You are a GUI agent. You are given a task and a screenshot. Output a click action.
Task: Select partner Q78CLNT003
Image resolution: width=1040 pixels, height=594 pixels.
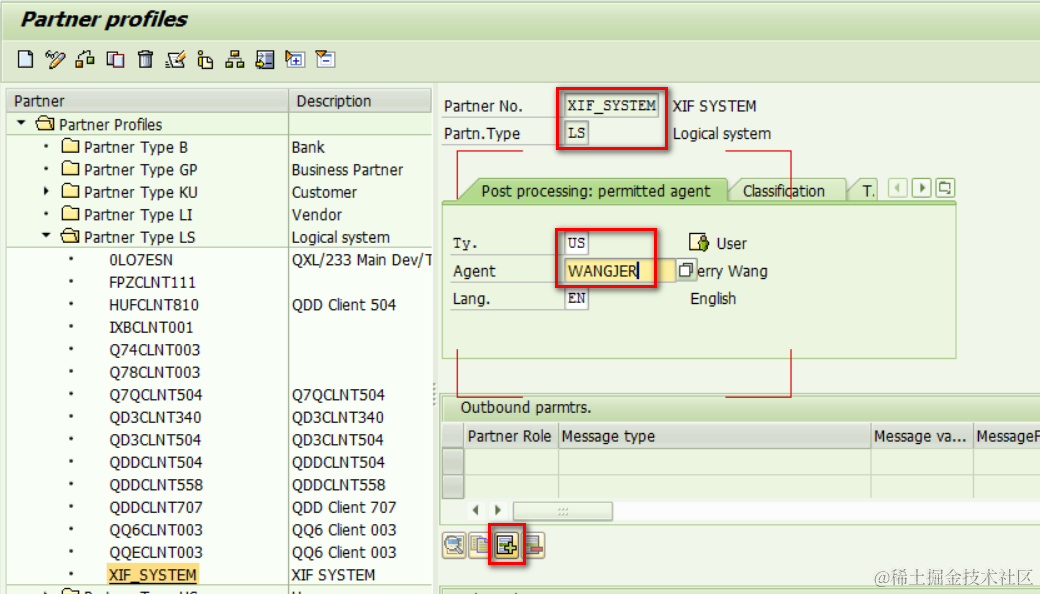155,372
